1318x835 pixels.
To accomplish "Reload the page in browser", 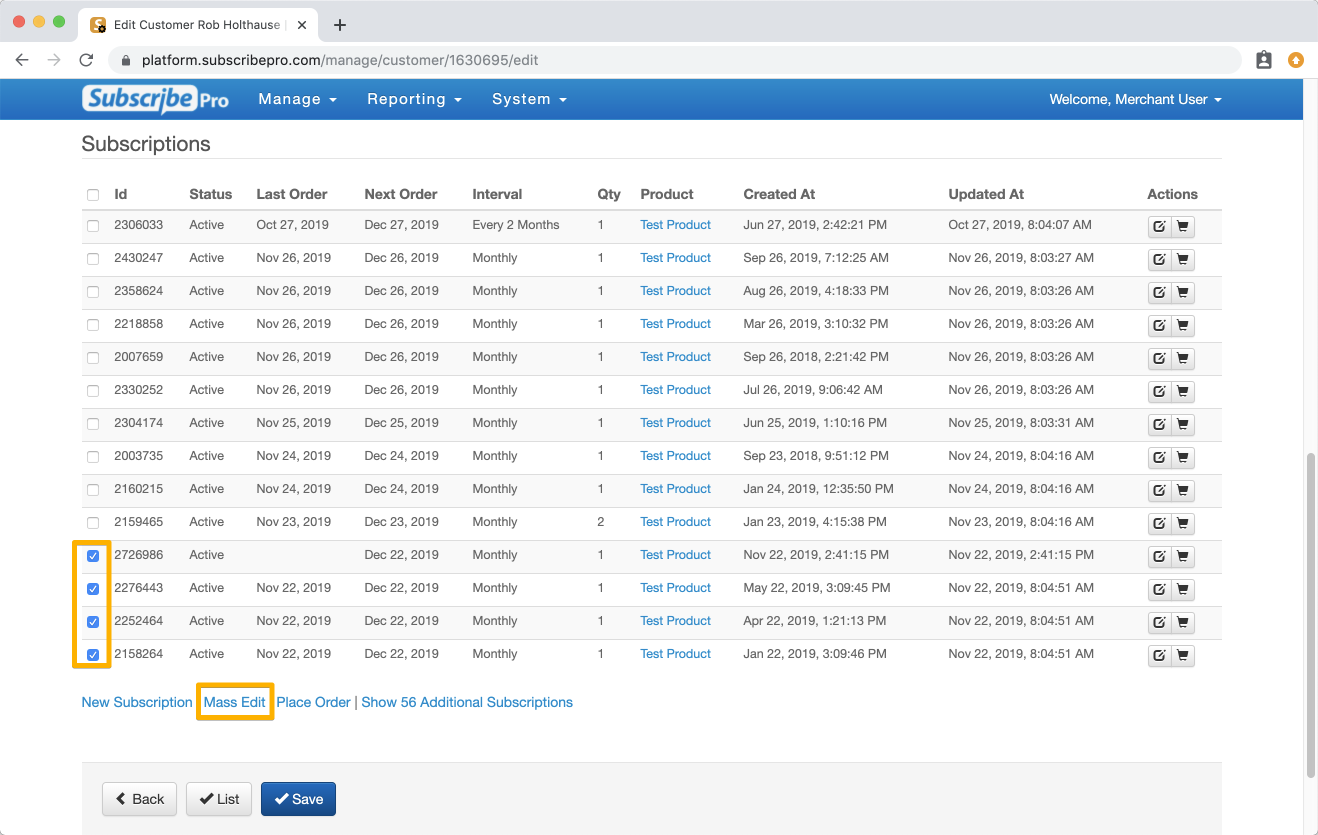I will [86, 60].
